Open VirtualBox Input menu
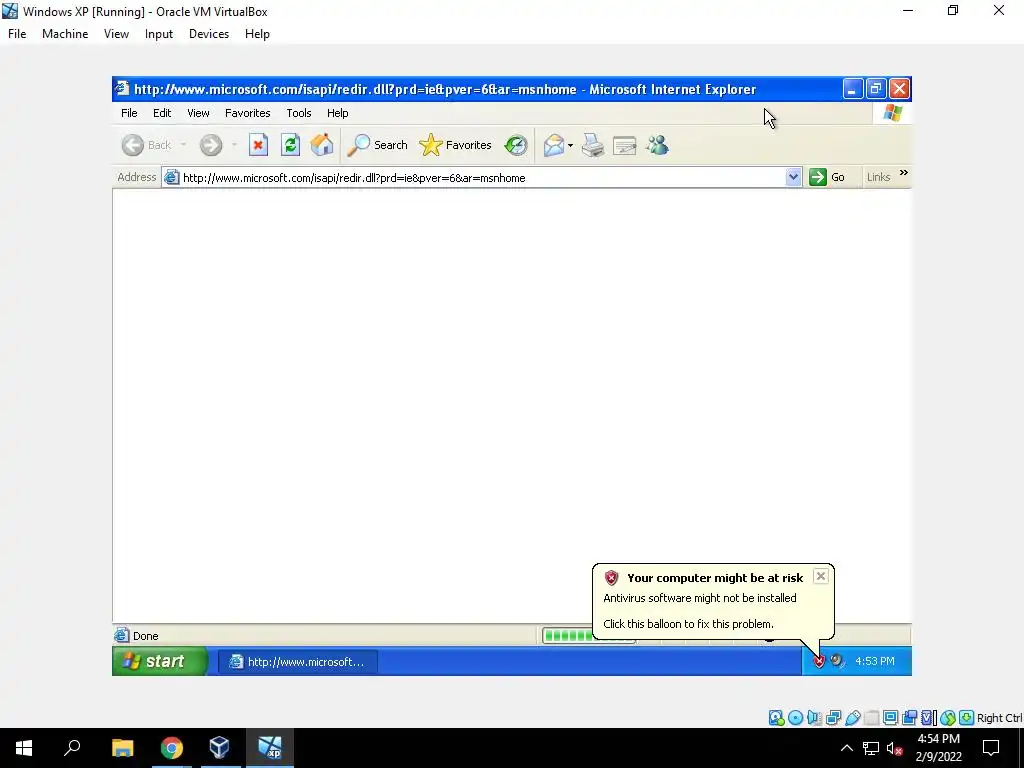The width and height of the screenshot is (1024, 768). point(159,34)
